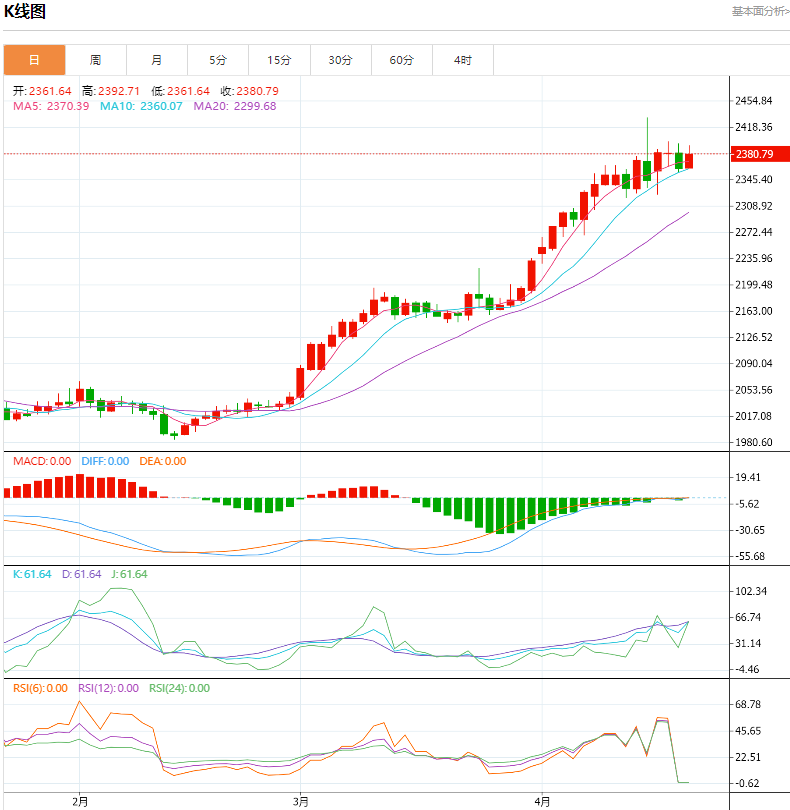The height and width of the screenshot is (810, 790).
Task: Choose the 60分 interval tab
Action: 401,60
